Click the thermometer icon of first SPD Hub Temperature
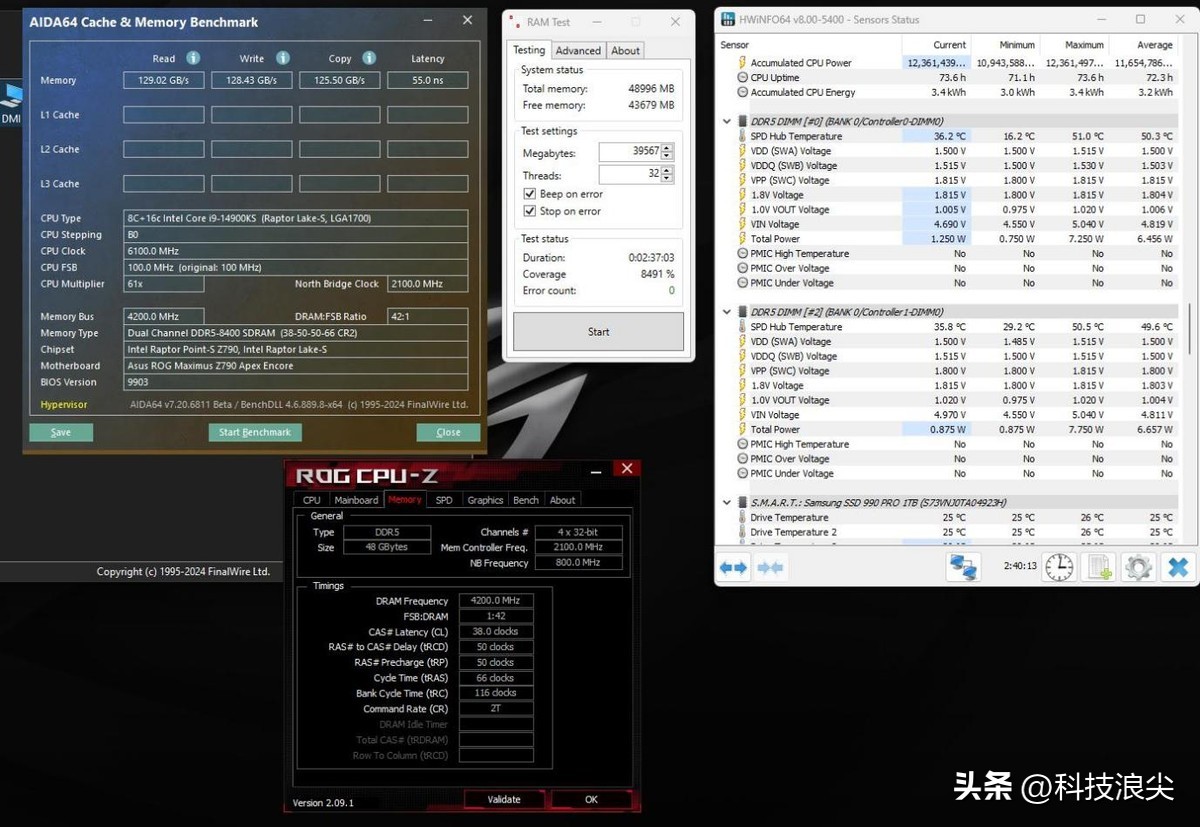The width and height of the screenshot is (1200, 827). tap(742, 136)
